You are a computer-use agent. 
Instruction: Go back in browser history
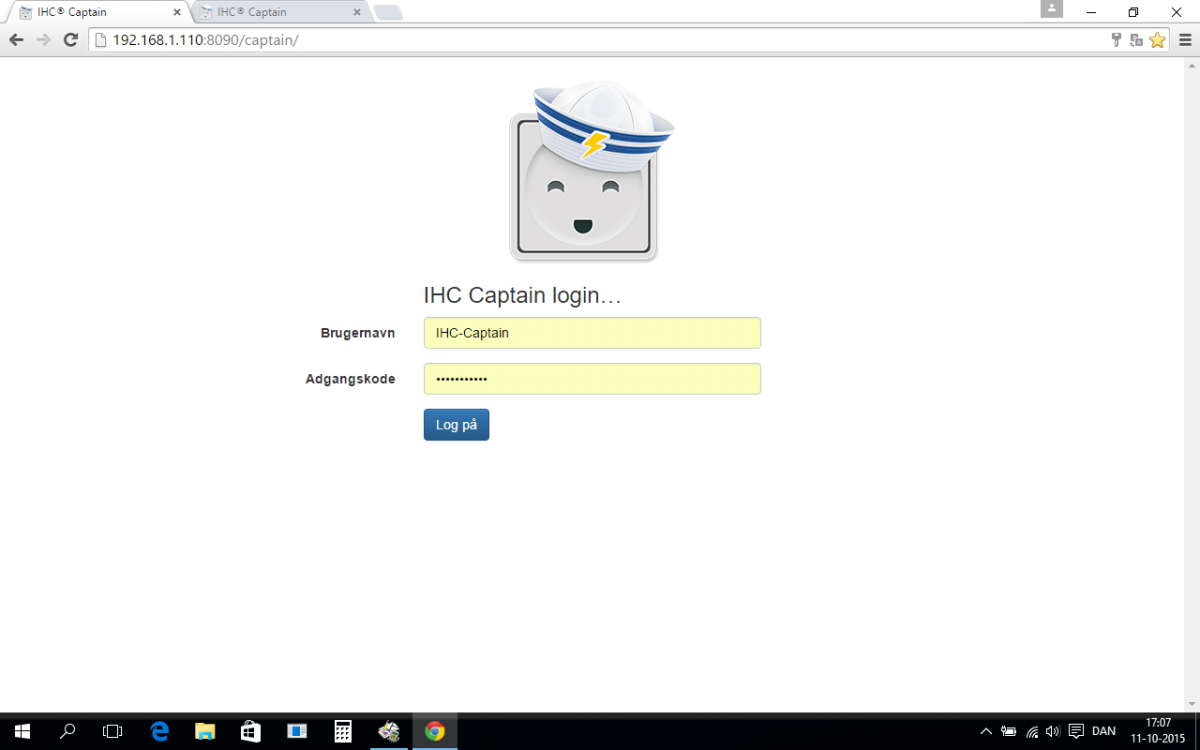click(x=16, y=40)
